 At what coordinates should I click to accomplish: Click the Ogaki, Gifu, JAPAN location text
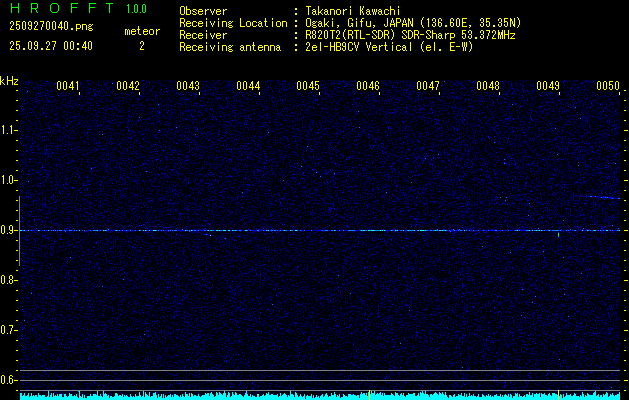(413, 23)
